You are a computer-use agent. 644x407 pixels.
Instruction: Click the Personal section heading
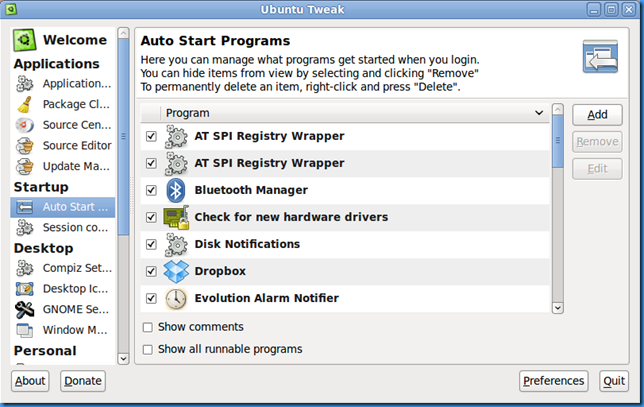(x=45, y=351)
